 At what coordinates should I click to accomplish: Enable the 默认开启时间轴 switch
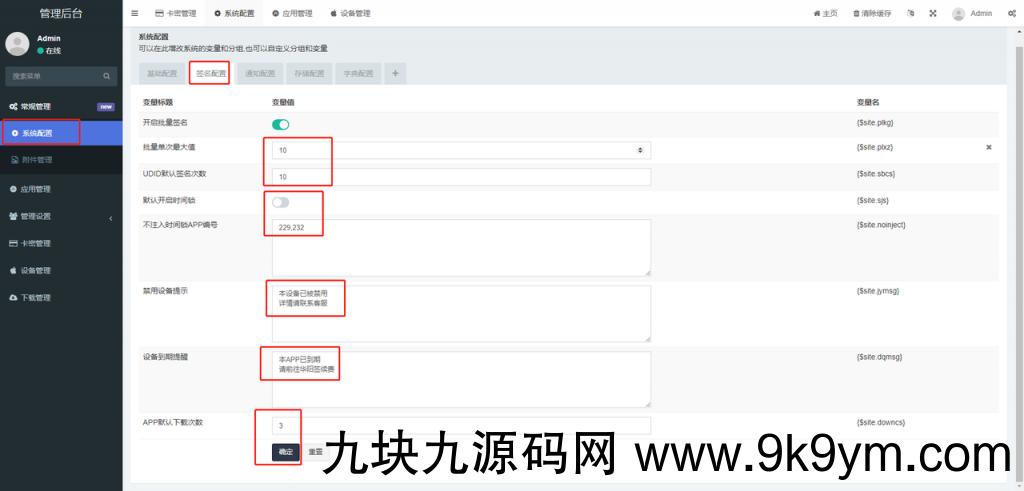coord(280,202)
